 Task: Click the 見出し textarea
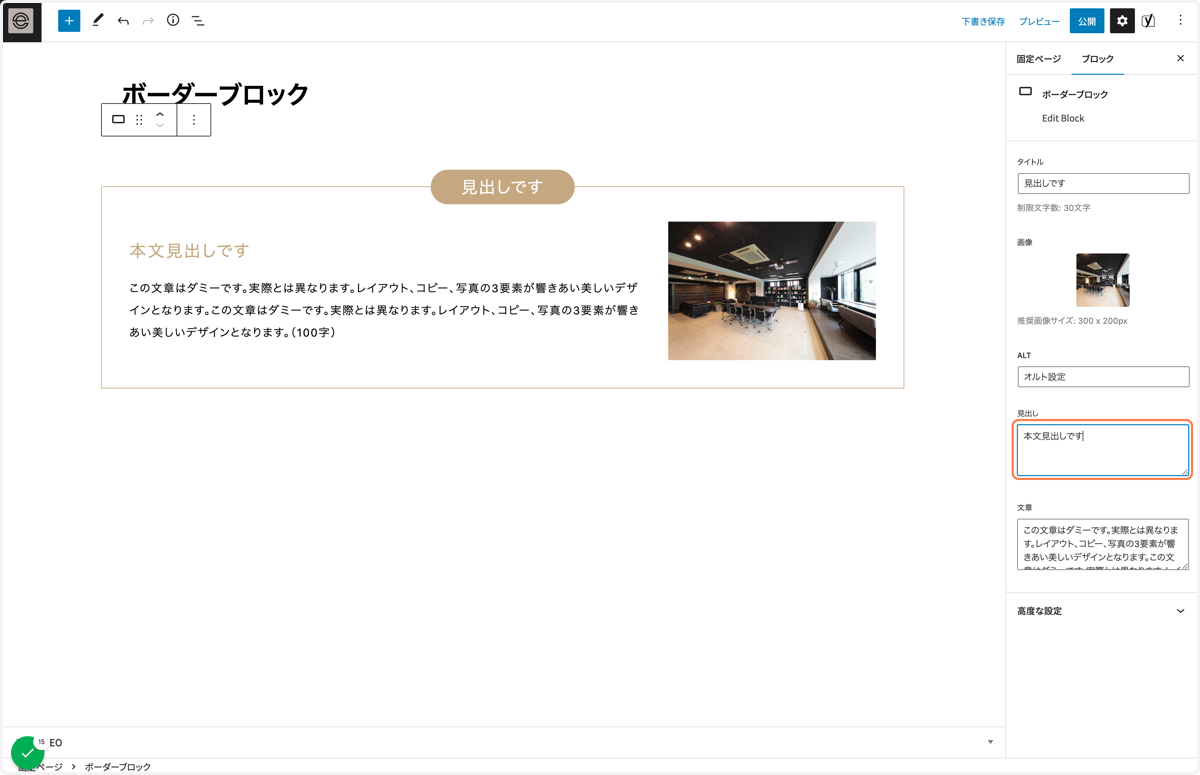pos(1103,450)
